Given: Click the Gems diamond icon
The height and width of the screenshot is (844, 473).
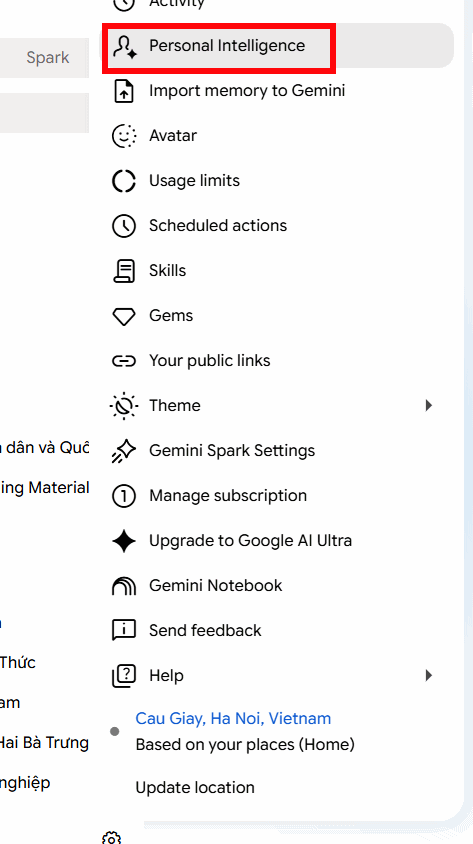Looking at the screenshot, I should click(x=124, y=316).
